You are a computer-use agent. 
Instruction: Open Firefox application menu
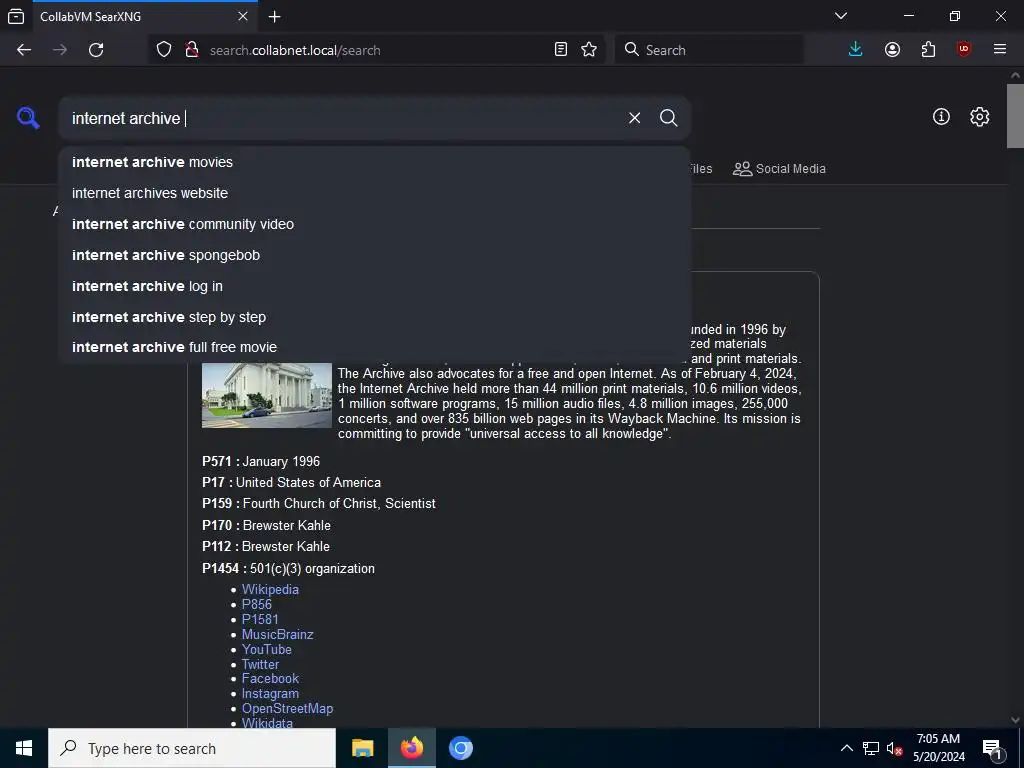point(1000,50)
